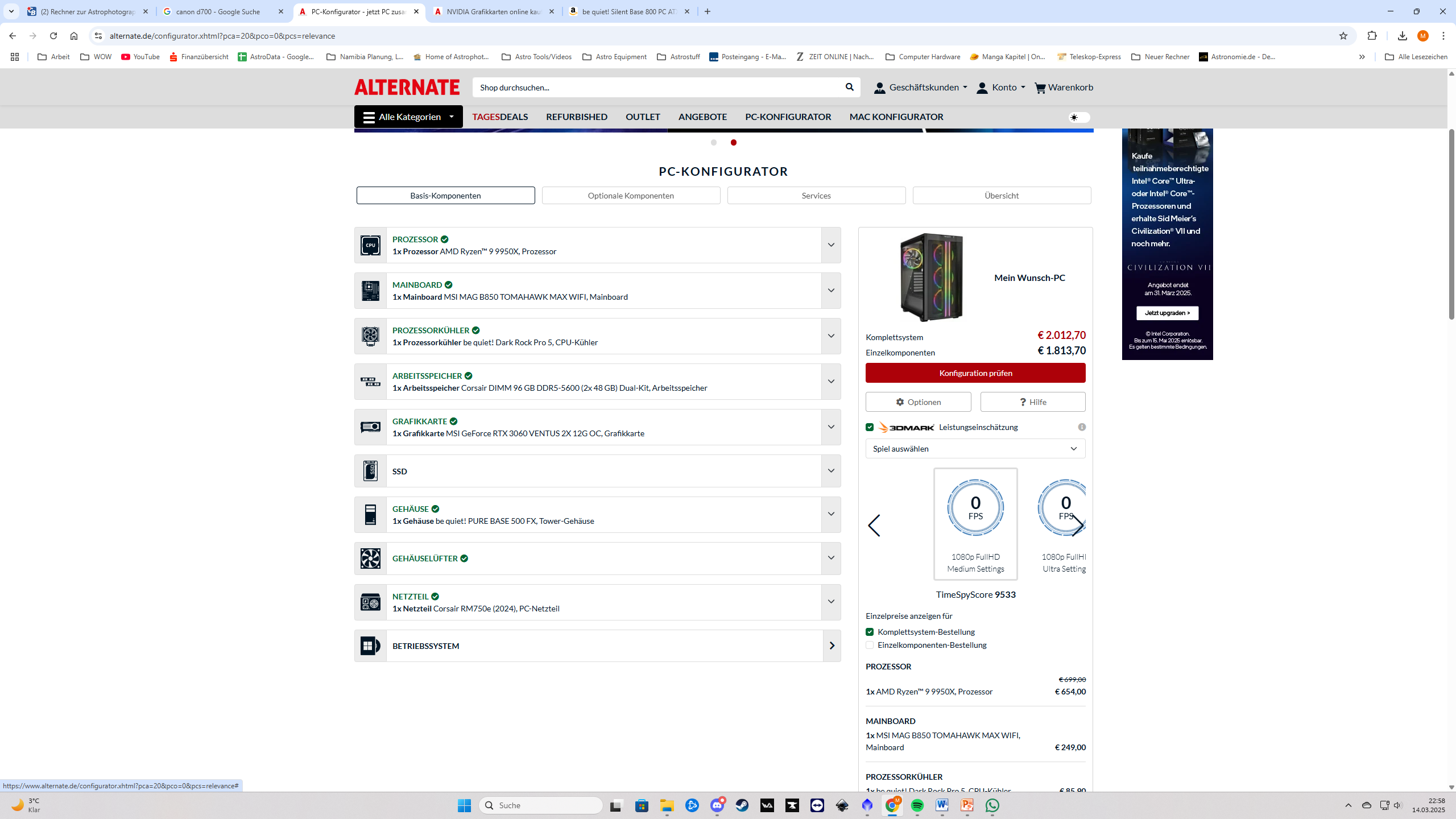1456x819 pixels.
Task: Open the Spiel auswählen dropdown
Action: 975,449
